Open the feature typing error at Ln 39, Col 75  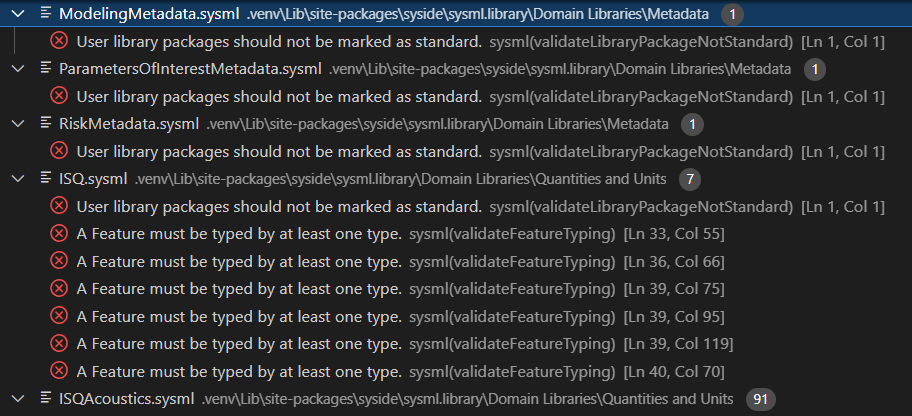coord(239,289)
